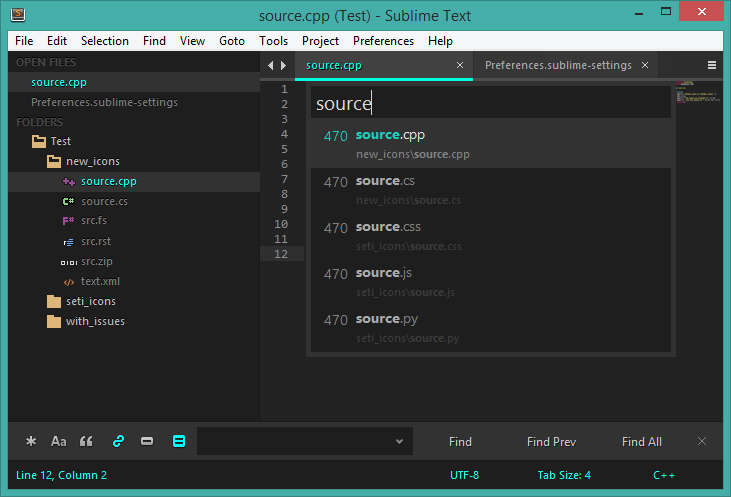
Task: Open text.xml in the sidebar
Action: [100, 282]
